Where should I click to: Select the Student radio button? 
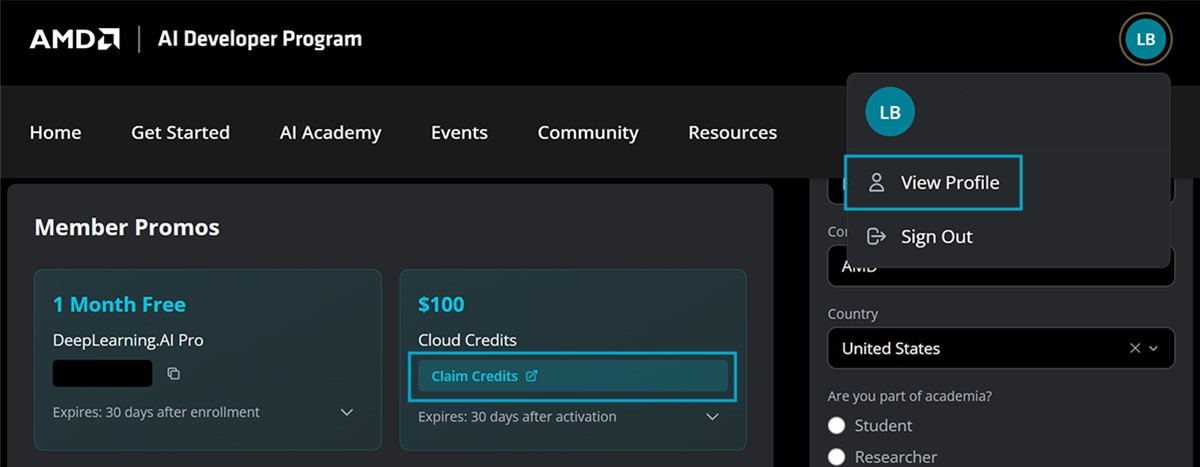pyautogui.click(x=837, y=426)
